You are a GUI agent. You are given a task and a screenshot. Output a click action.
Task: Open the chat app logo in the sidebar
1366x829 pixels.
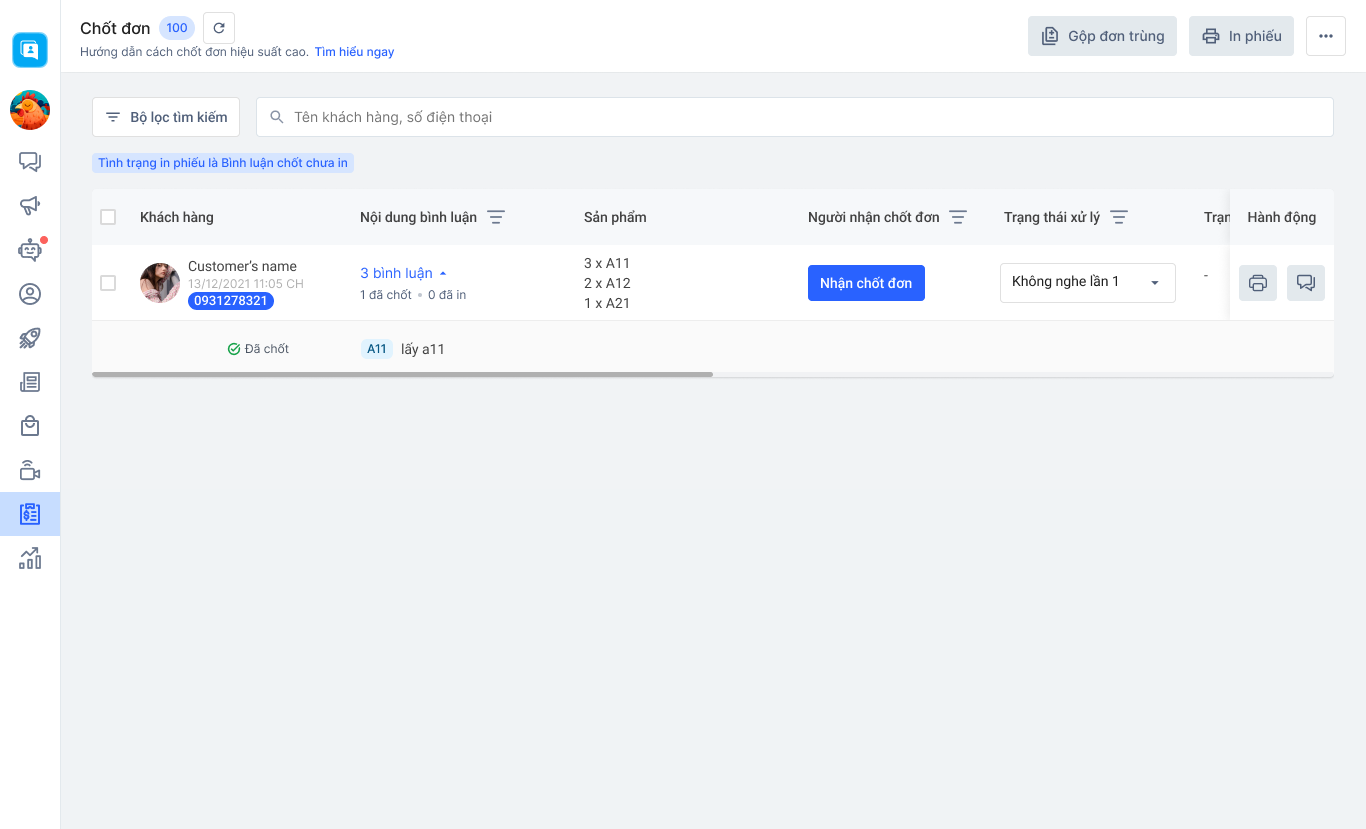[x=30, y=50]
